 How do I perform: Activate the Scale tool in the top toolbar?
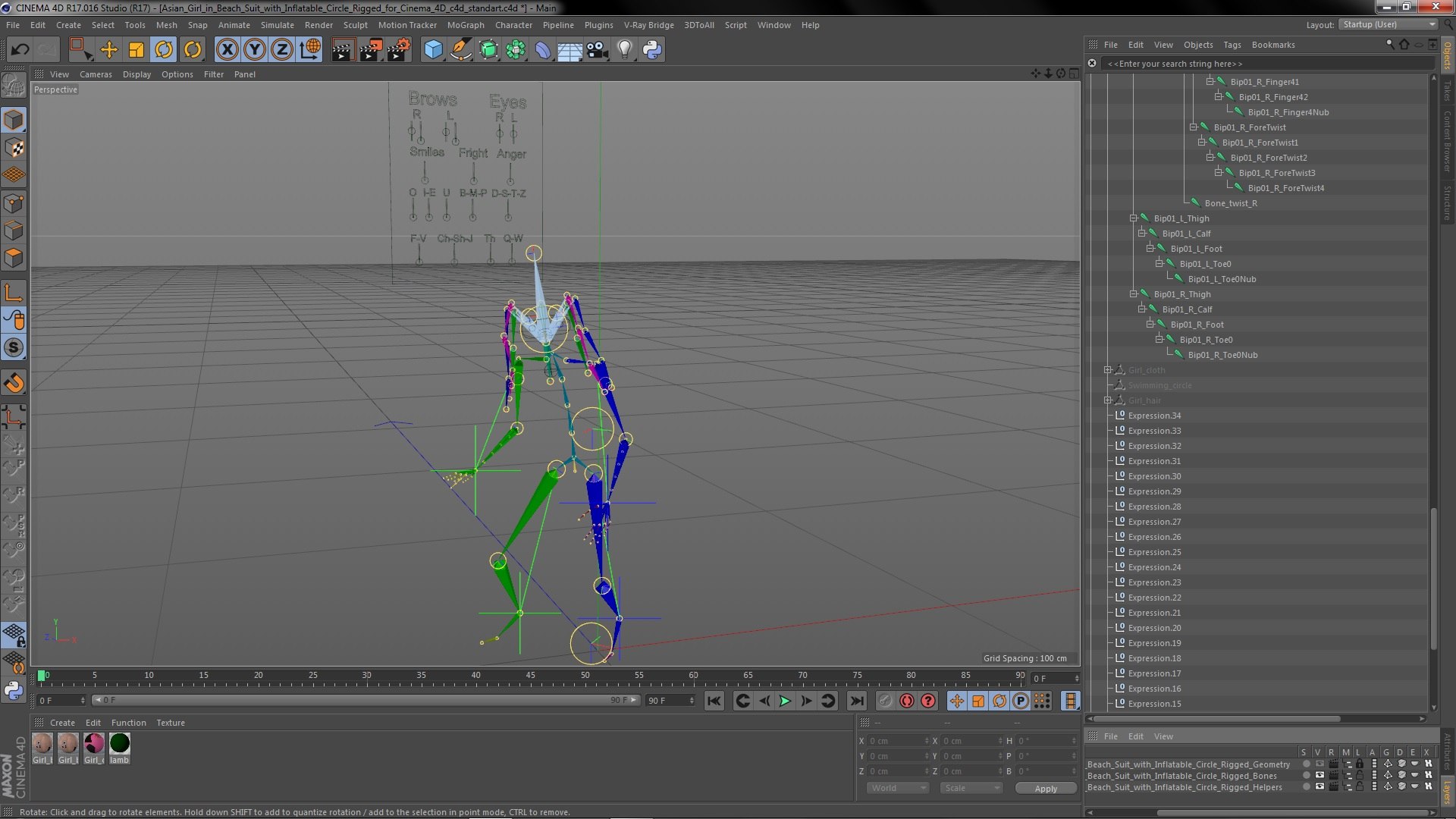click(x=136, y=50)
